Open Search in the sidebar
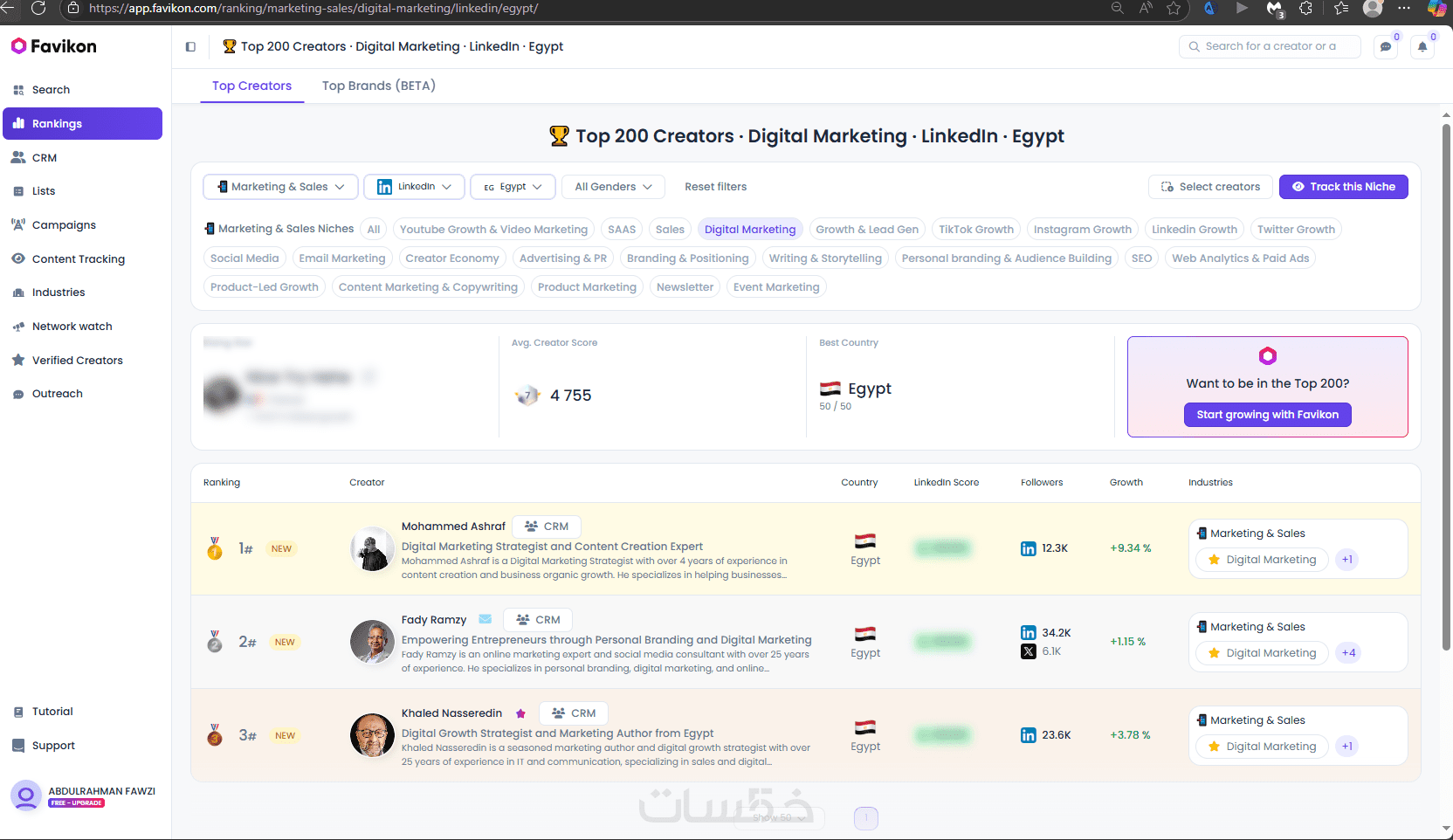Viewport: 1453px width, 840px height. pos(82,90)
